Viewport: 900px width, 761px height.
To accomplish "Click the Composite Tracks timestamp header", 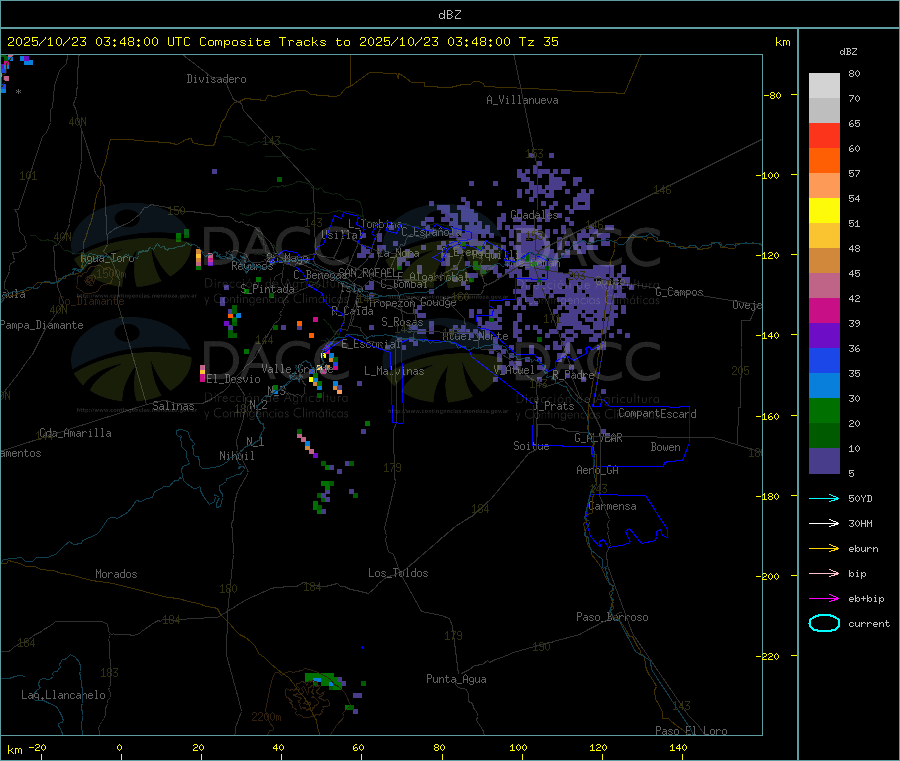I will (x=283, y=42).
